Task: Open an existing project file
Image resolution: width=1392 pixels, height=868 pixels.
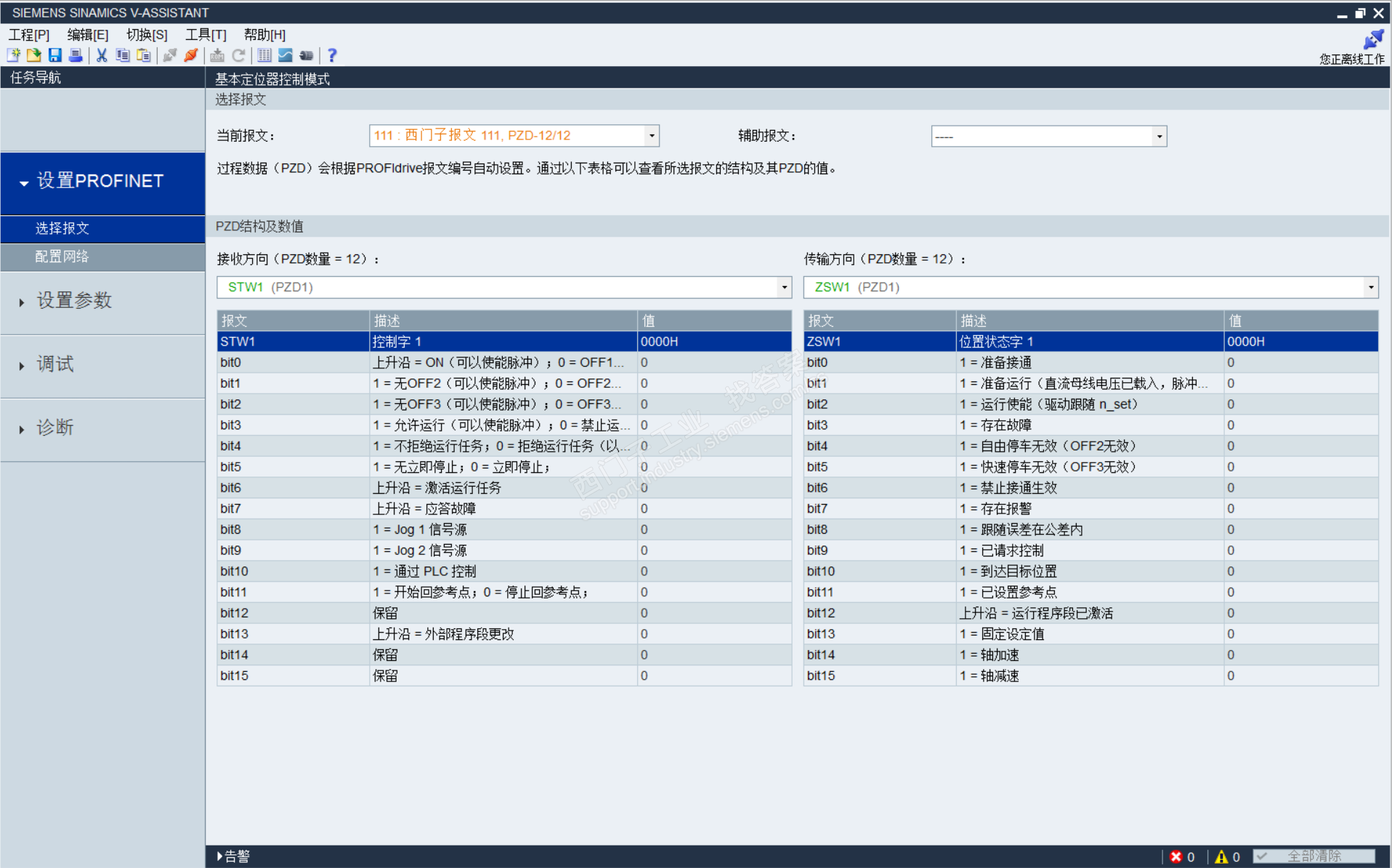Action: [x=34, y=55]
